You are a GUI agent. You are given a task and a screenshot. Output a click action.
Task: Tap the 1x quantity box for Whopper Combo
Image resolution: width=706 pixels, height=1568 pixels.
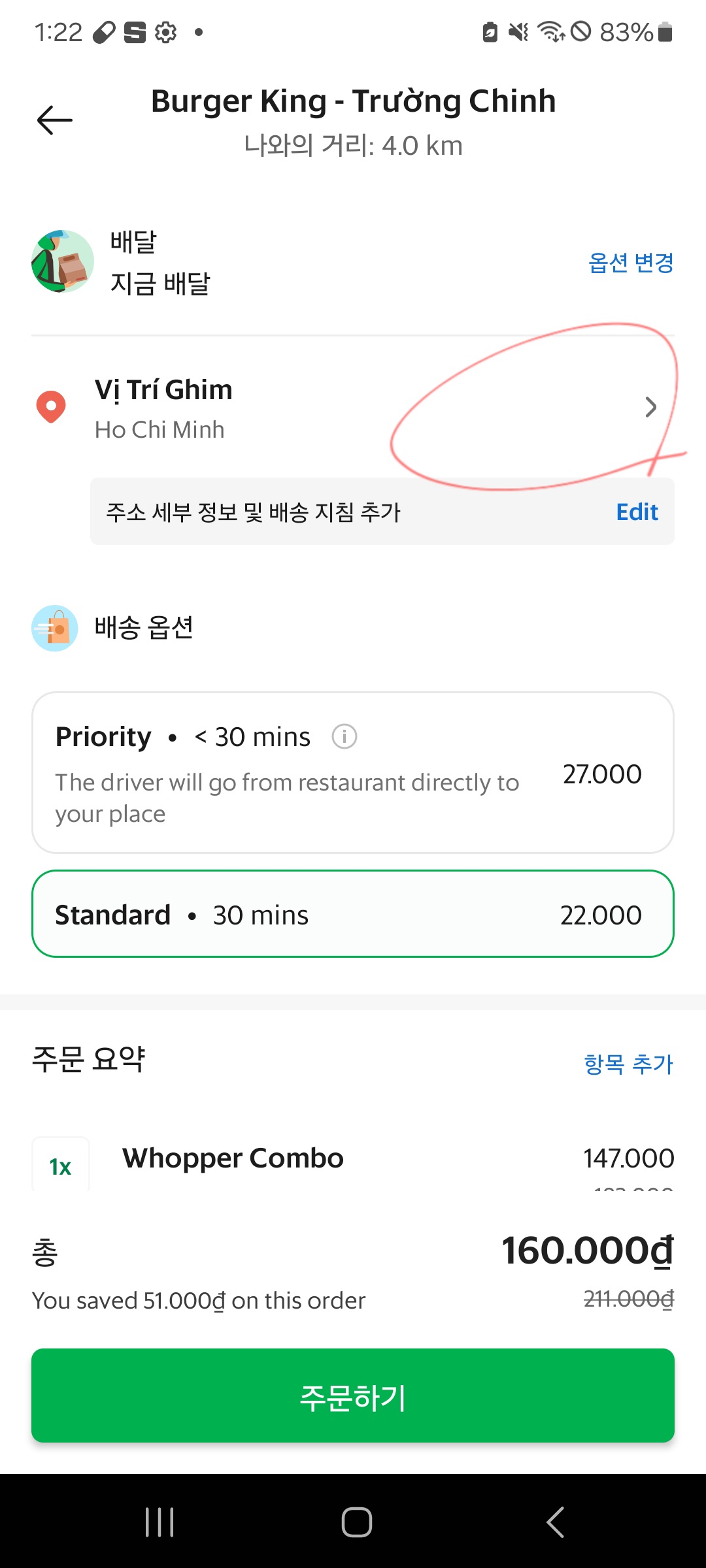point(61,1166)
